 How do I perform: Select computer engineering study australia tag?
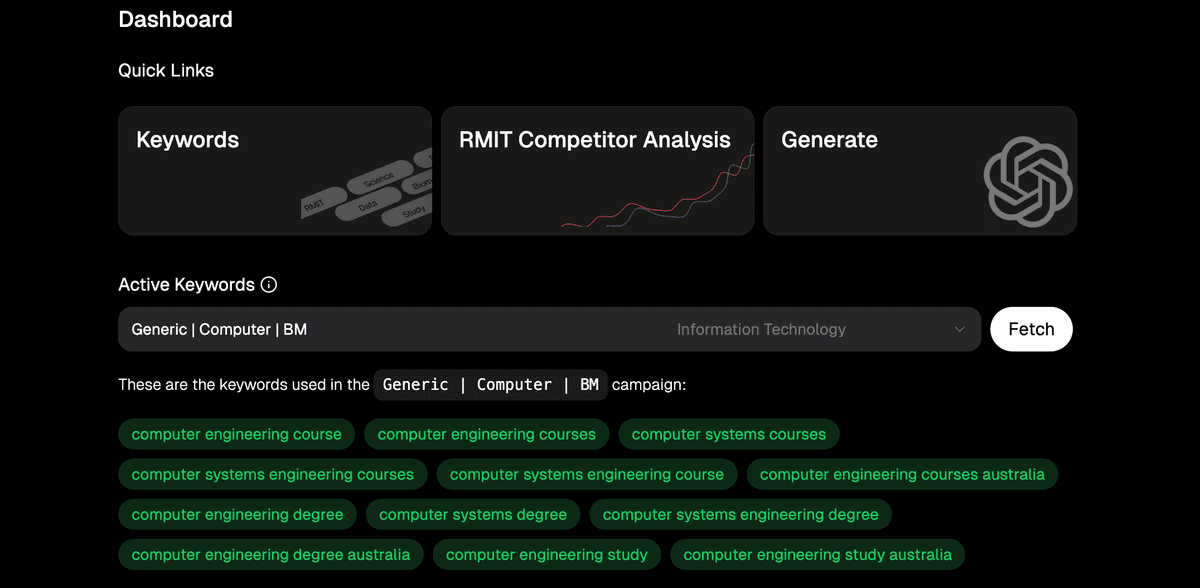[x=818, y=554]
